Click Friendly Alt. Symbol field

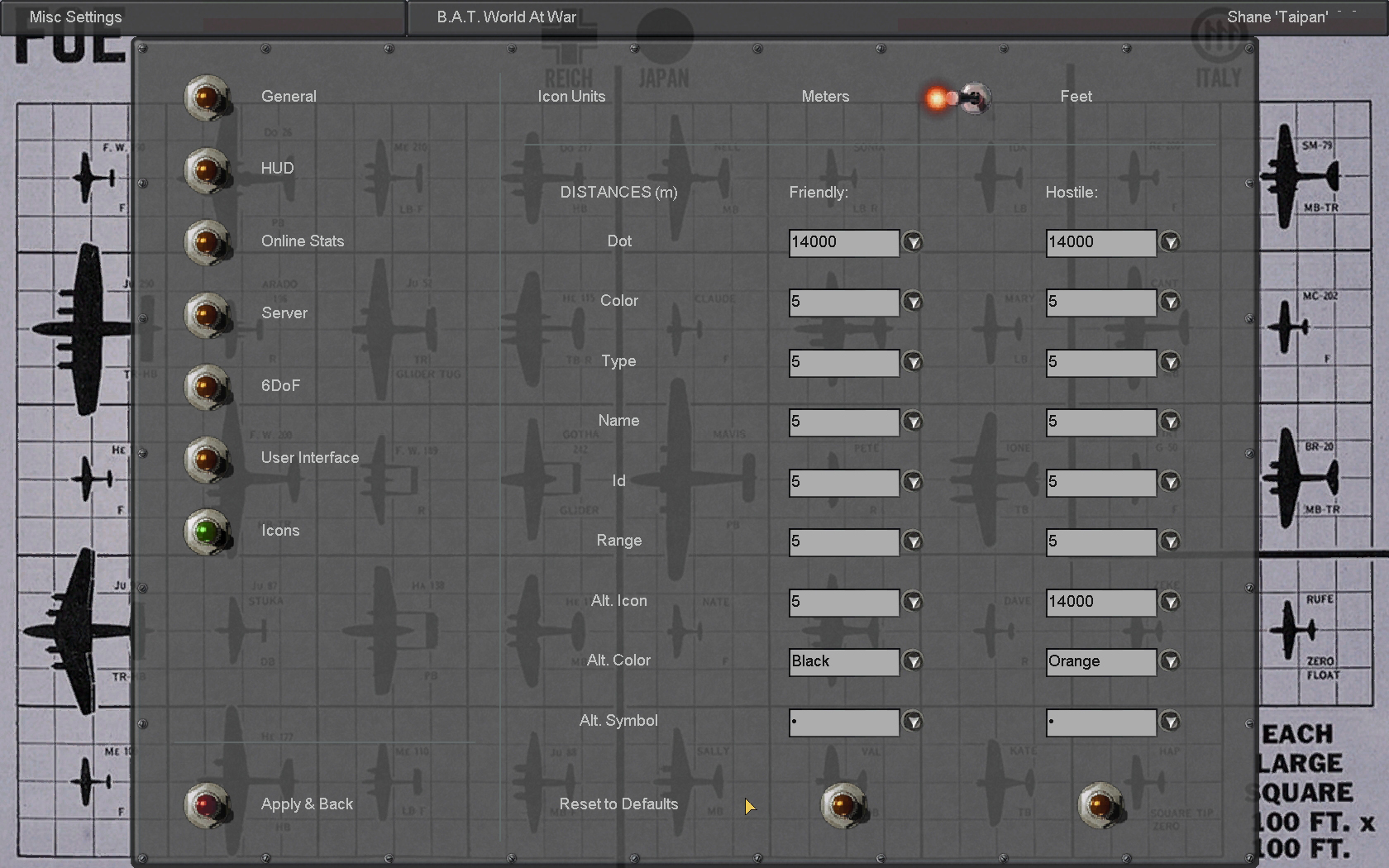[x=844, y=723]
